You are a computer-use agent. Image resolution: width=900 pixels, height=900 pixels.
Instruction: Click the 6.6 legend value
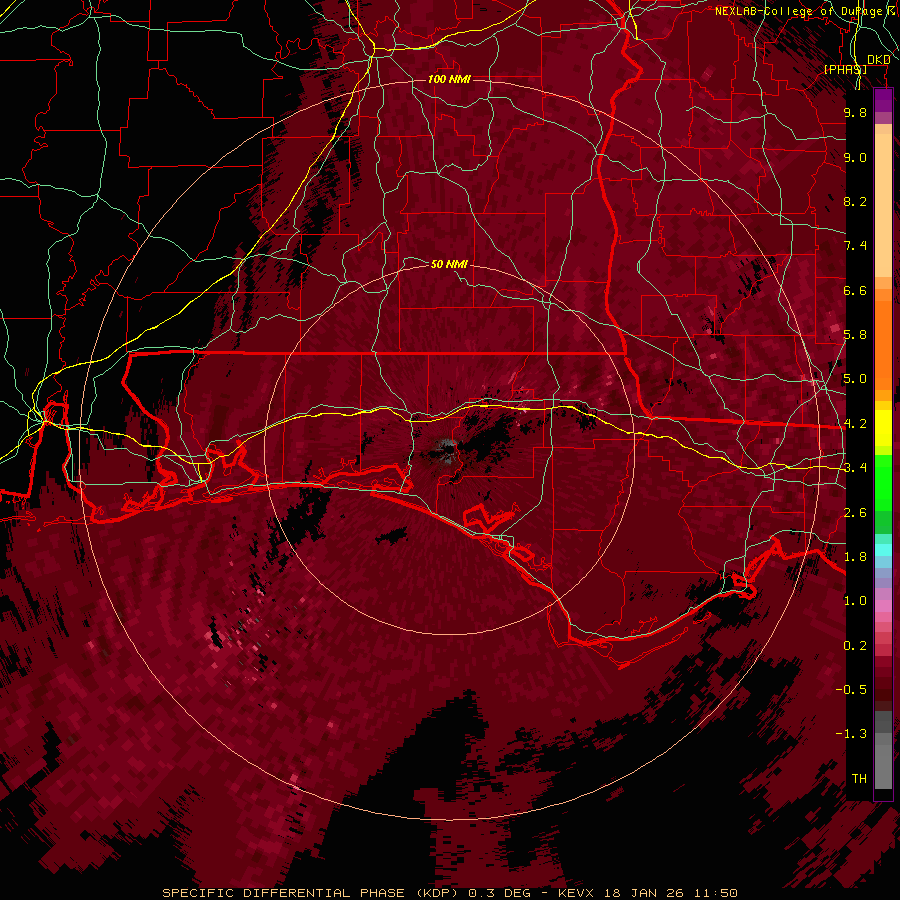pos(855,290)
